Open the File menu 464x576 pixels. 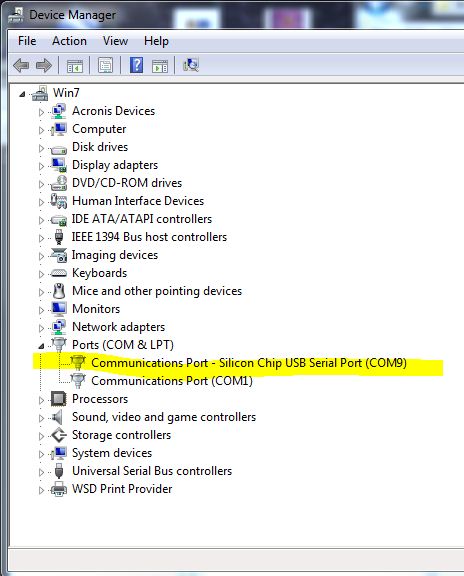[x=27, y=41]
